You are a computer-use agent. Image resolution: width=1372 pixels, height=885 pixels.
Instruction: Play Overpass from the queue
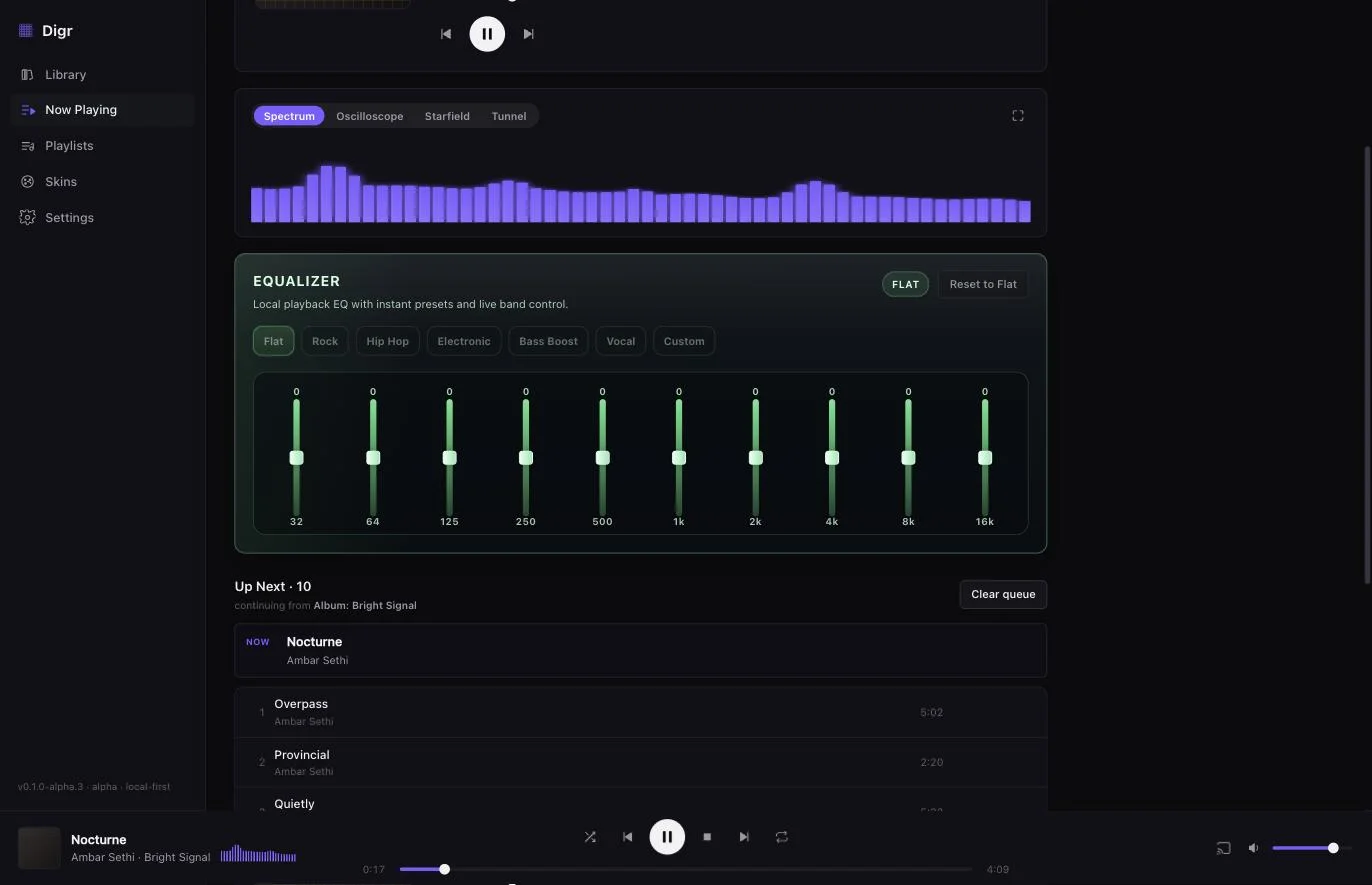pyautogui.click(x=641, y=712)
